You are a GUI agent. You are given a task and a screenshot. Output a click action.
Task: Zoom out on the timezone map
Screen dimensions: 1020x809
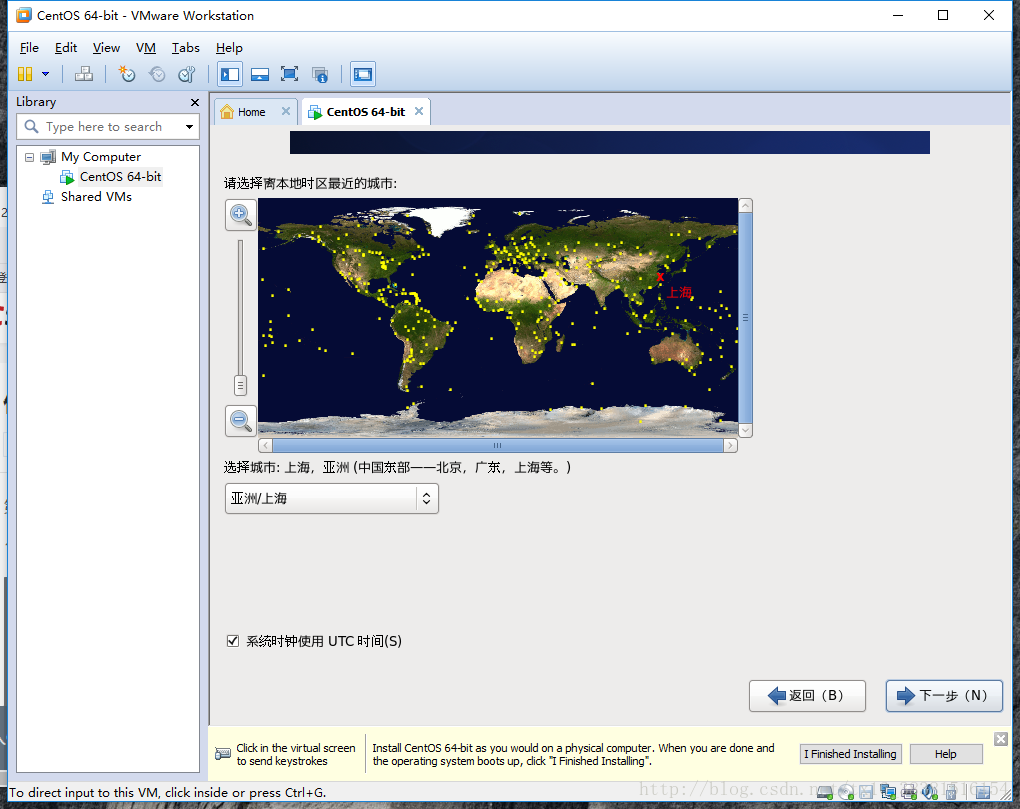241,420
